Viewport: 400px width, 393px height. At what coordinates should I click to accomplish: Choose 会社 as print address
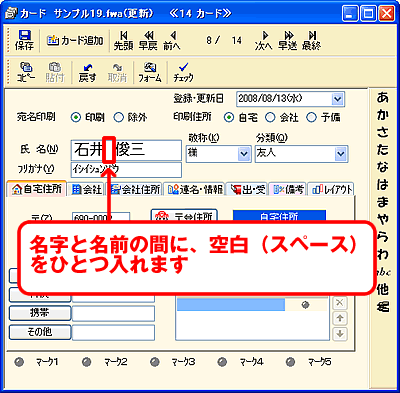[x=270, y=117]
